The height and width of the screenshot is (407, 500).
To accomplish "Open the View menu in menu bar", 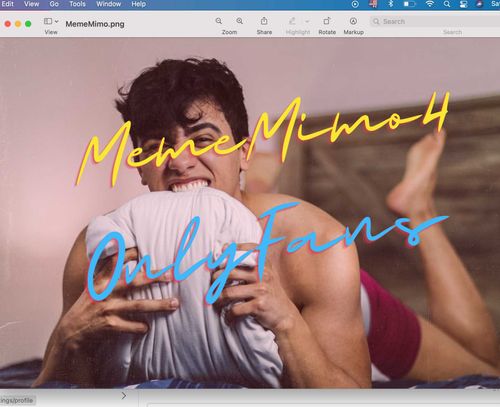I will tap(31, 4).
